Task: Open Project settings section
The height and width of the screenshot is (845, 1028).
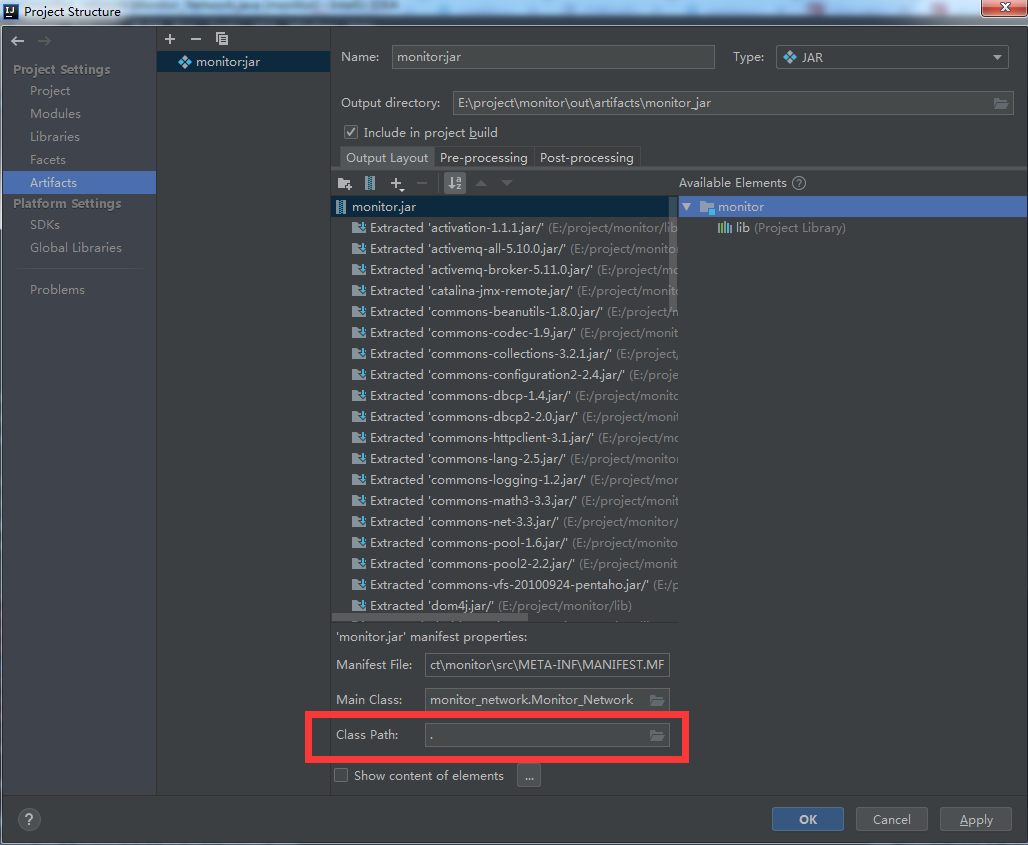Action: 50,90
